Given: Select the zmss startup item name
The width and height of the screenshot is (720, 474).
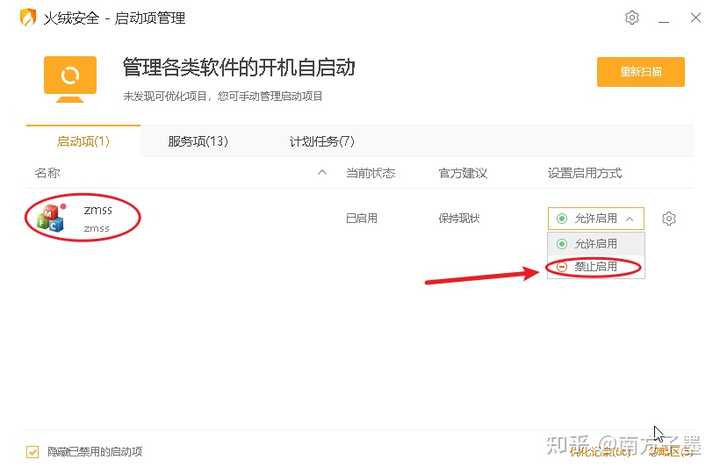Looking at the screenshot, I should [98, 210].
